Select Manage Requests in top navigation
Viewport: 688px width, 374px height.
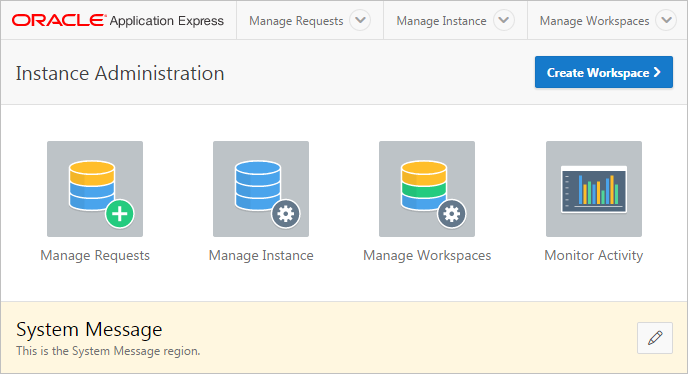[296, 21]
